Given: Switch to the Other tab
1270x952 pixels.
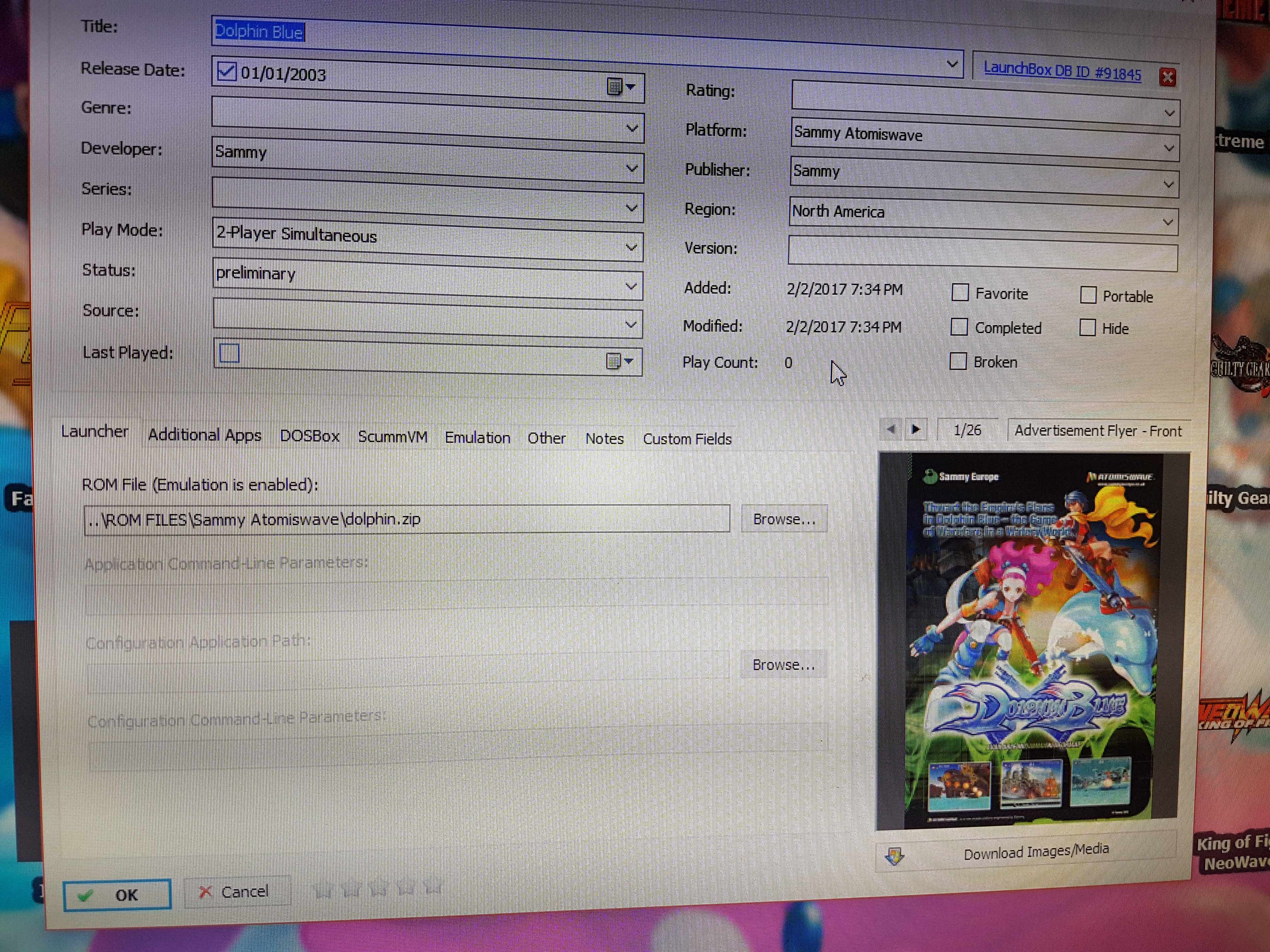Looking at the screenshot, I should [x=546, y=439].
